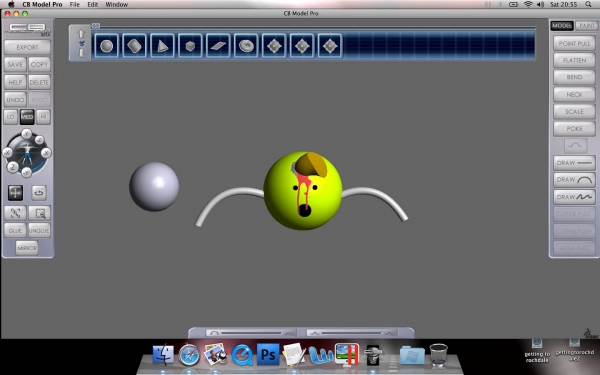This screenshot has height=375, width=600.
Task: Adjust the bottom slider with the wide arch icon
Action: tap(251, 333)
